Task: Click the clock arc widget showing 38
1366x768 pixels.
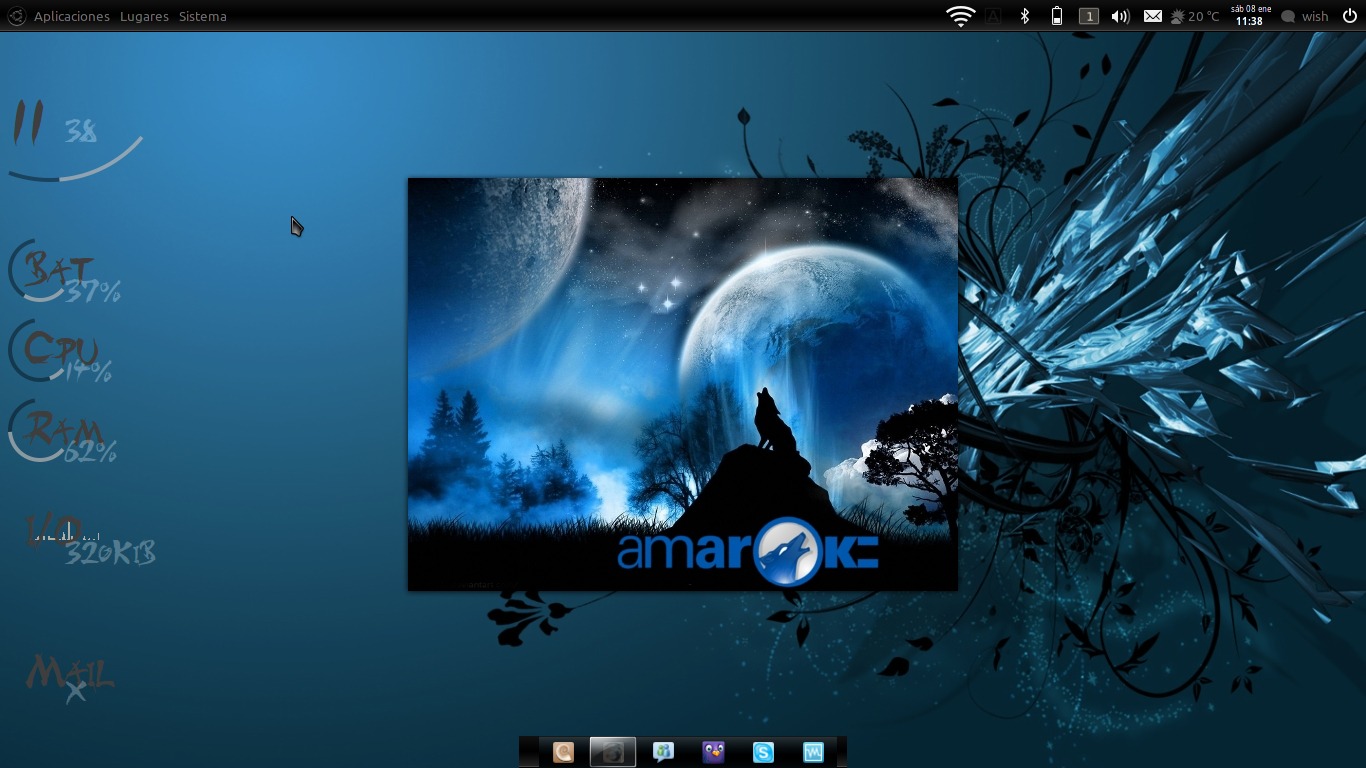Action: (75, 140)
